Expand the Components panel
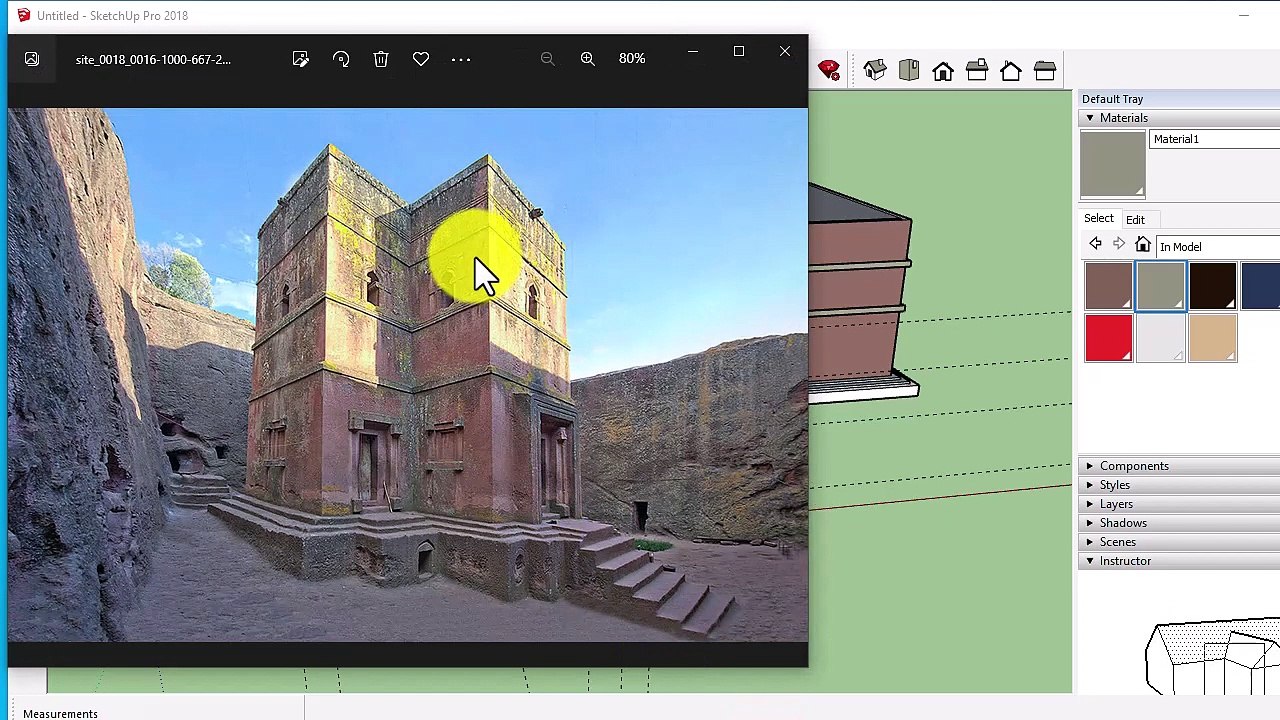The height and width of the screenshot is (720, 1280). click(x=1090, y=466)
